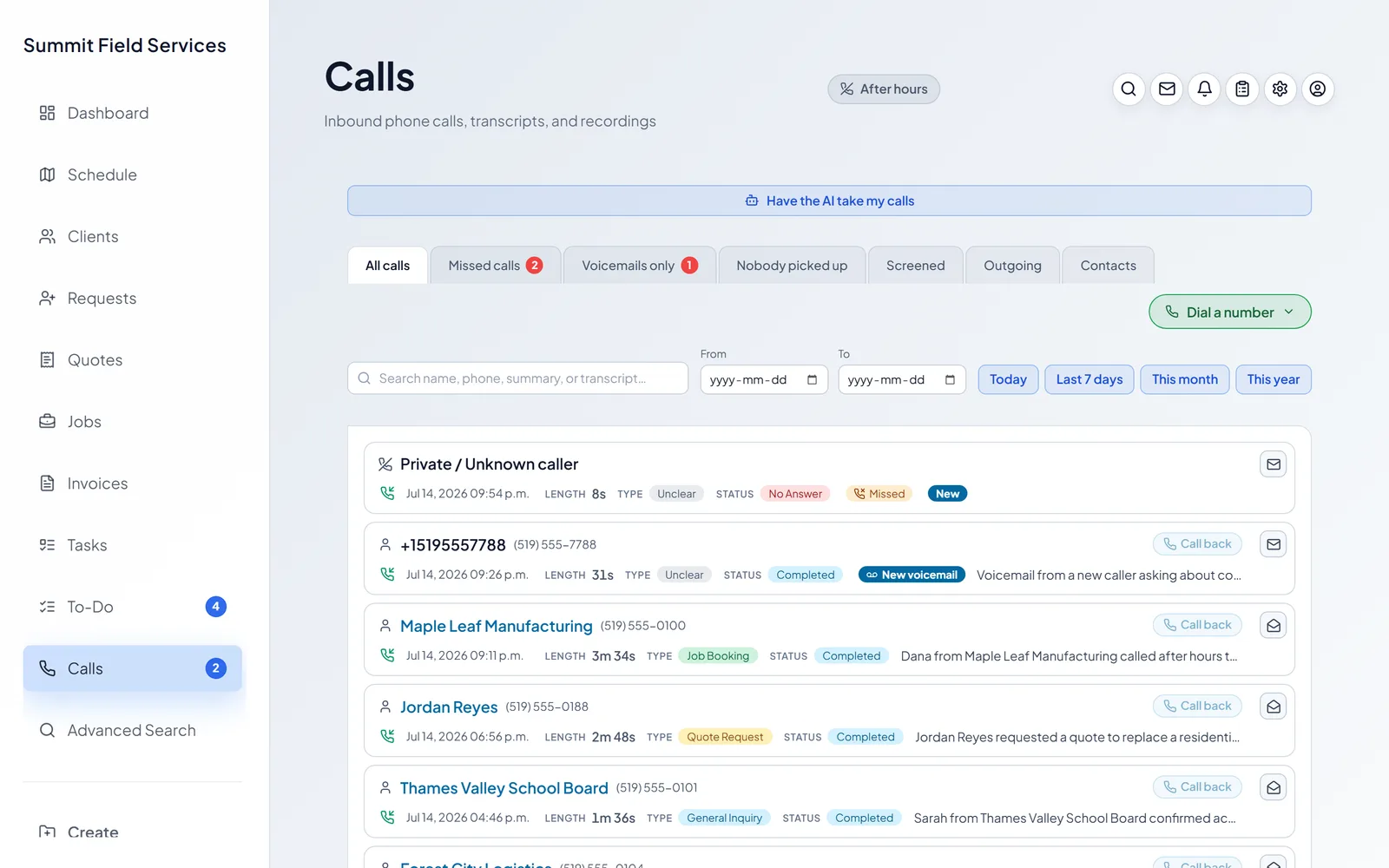The height and width of the screenshot is (868, 1389).
Task: Open the settings gear
Action: 1280,89
